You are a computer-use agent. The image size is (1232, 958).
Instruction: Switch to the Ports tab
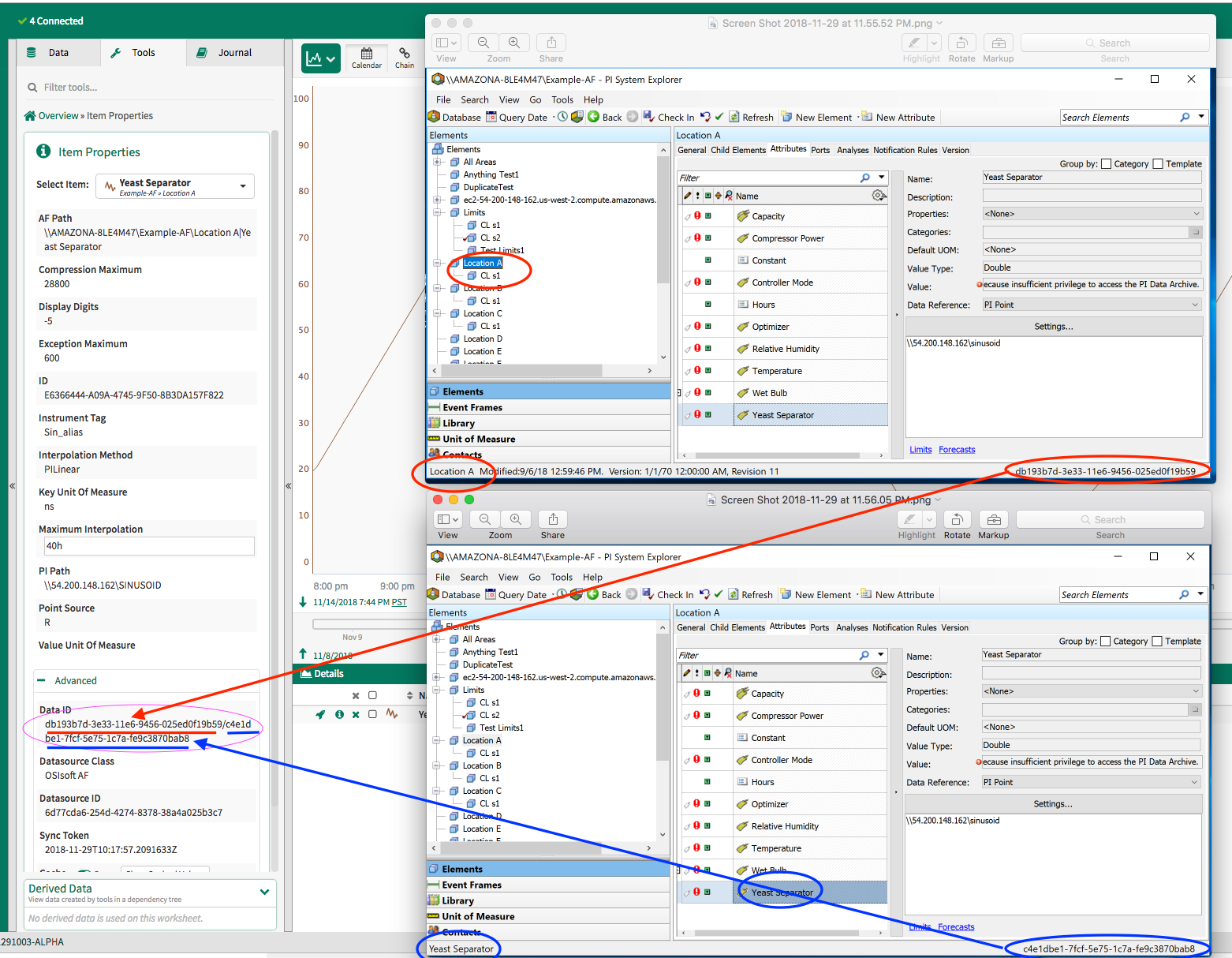click(x=820, y=149)
